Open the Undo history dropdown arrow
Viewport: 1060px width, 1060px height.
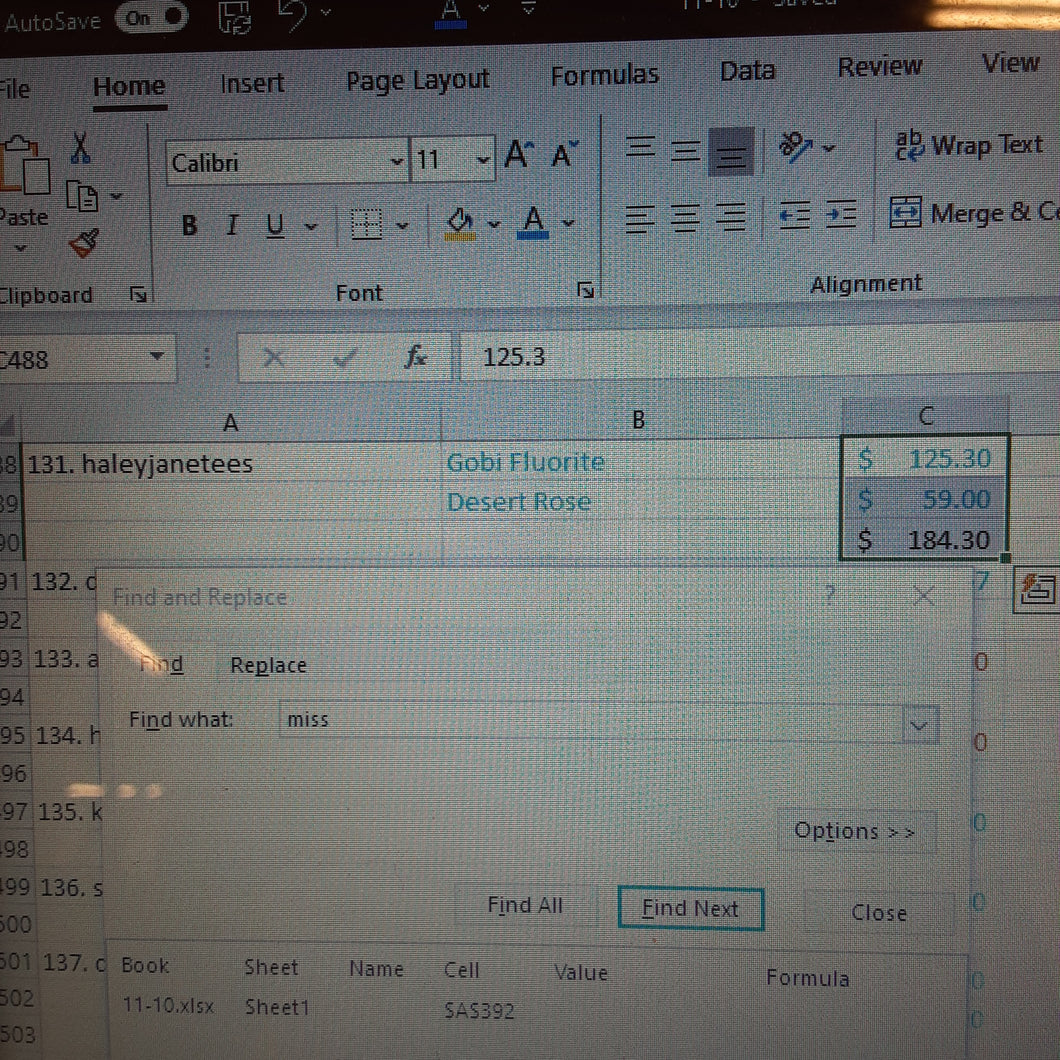coord(326,11)
